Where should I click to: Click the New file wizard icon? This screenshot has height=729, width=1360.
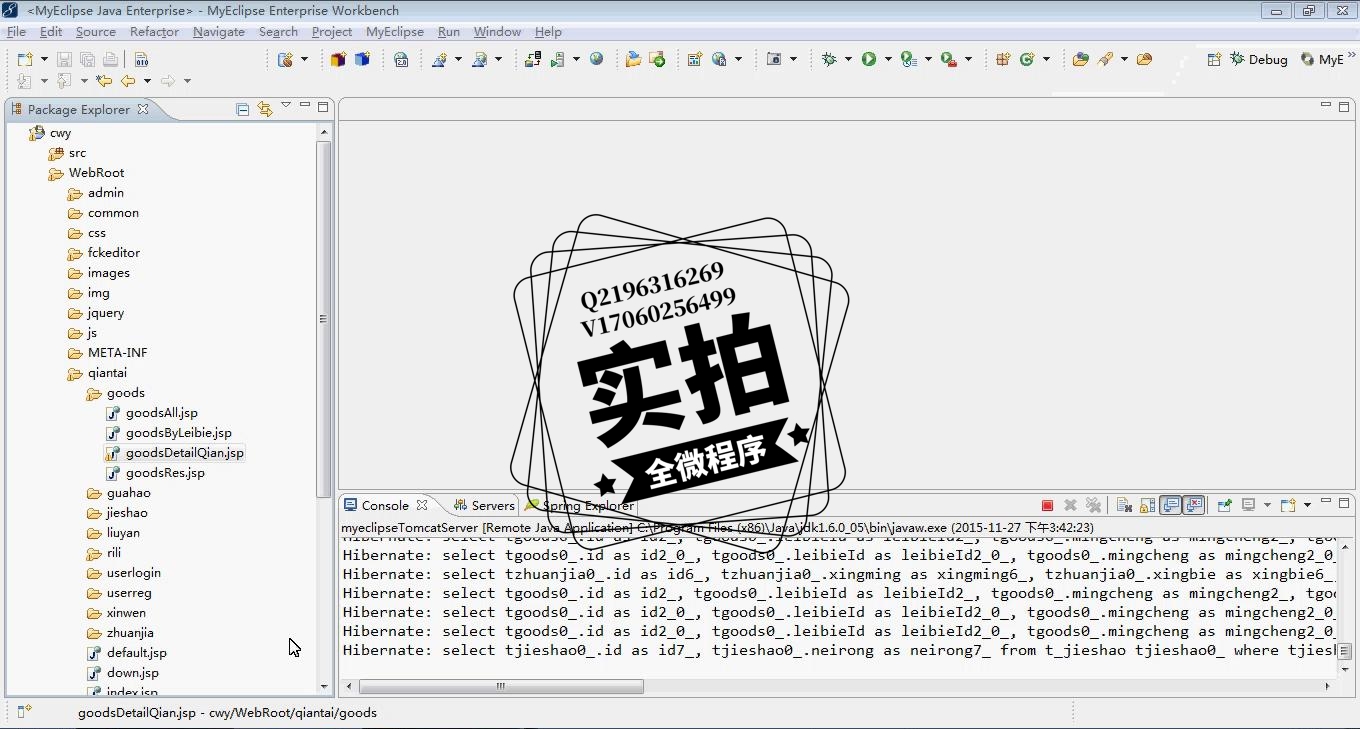[x=25, y=59]
